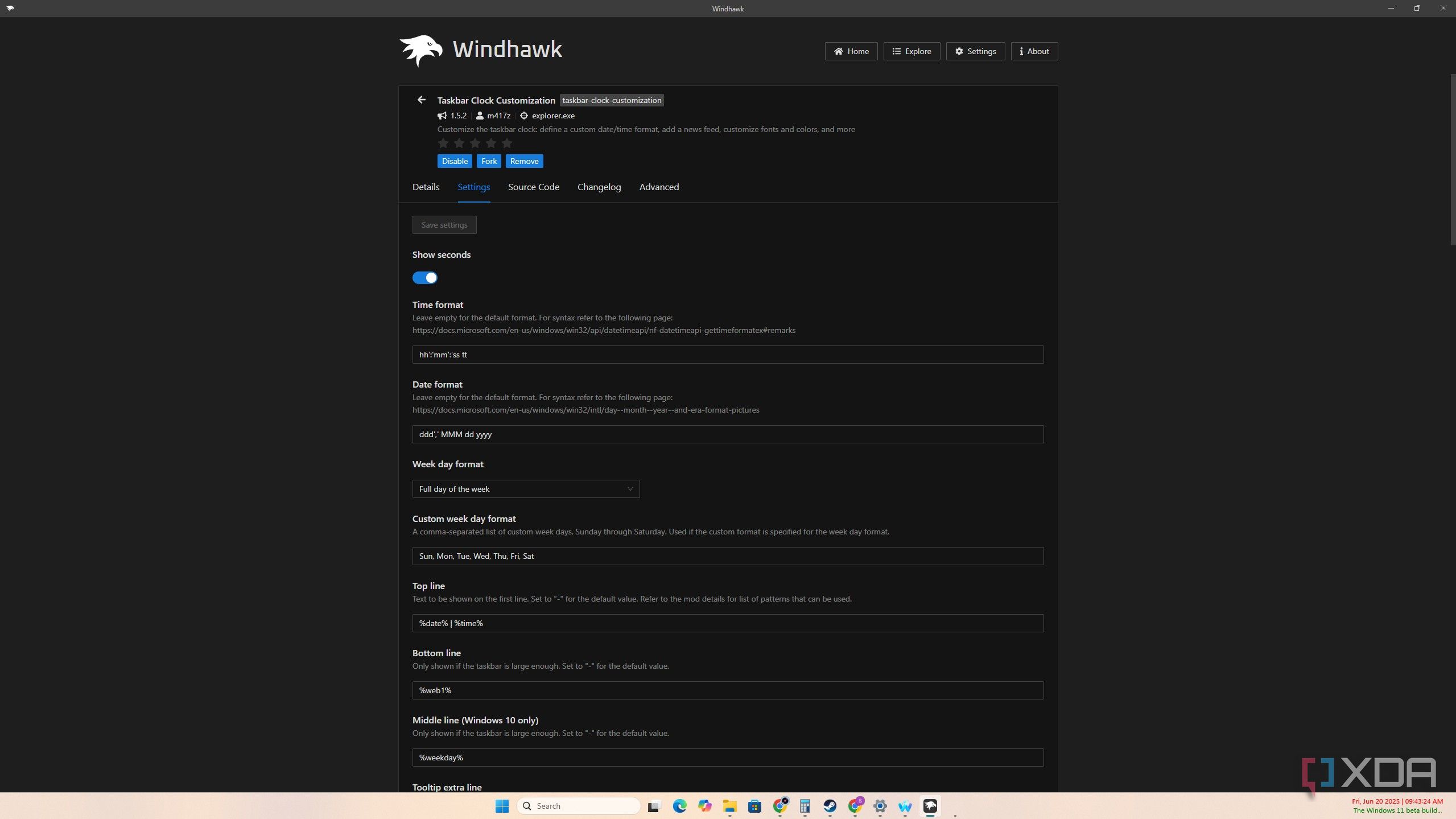Click the Middle line field with %weekday%
The height and width of the screenshot is (819, 1456).
click(x=728, y=758)
